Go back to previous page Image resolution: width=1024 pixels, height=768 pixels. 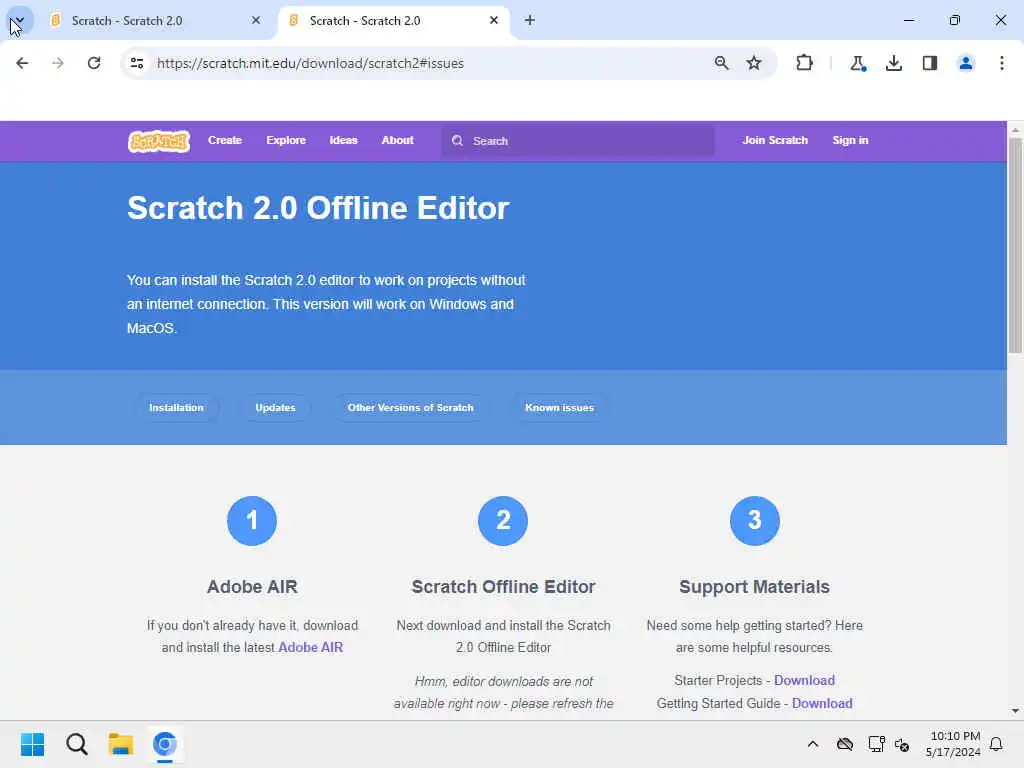point(22,63)
